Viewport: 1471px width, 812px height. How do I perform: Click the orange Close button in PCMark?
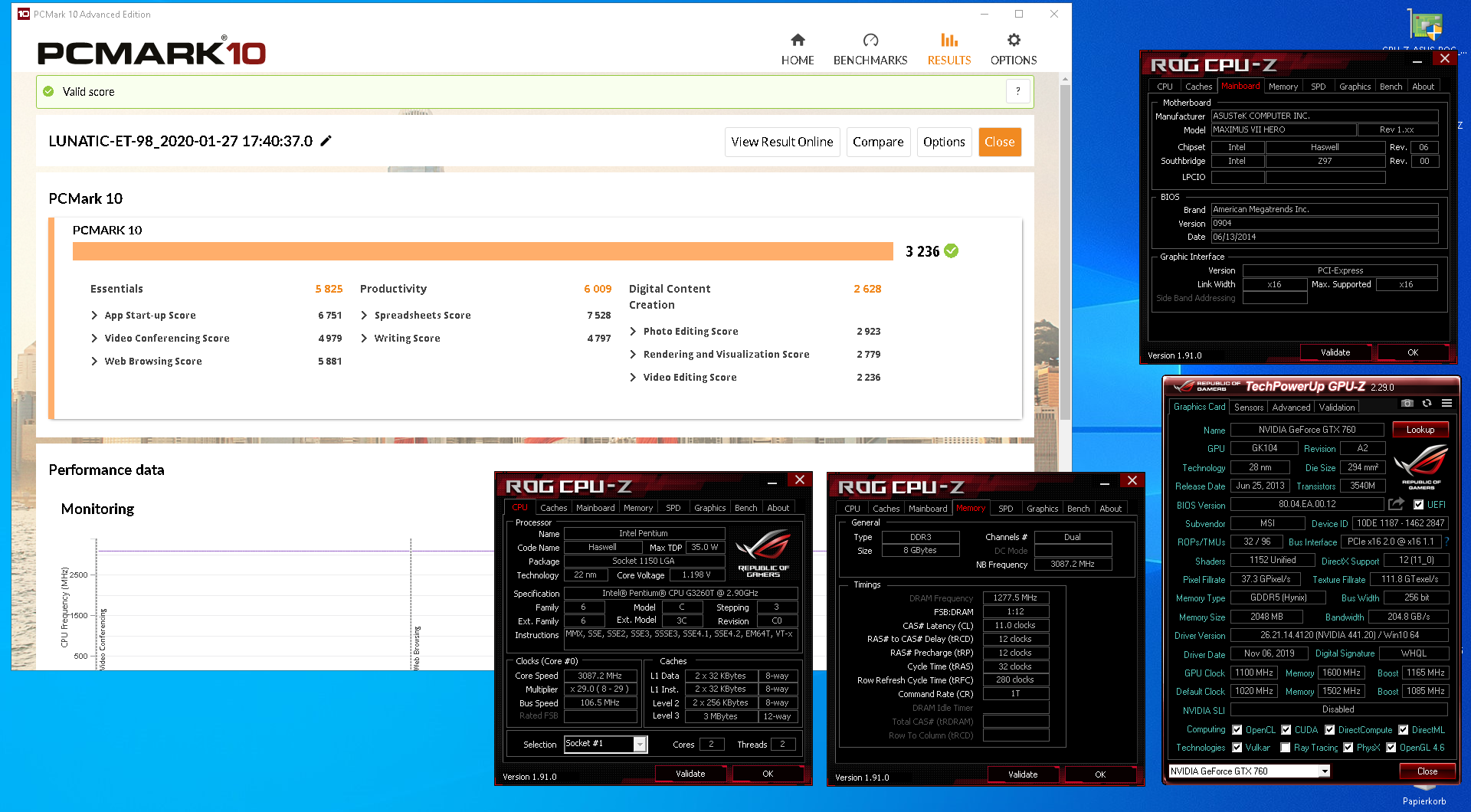click(x=999, y=142)
